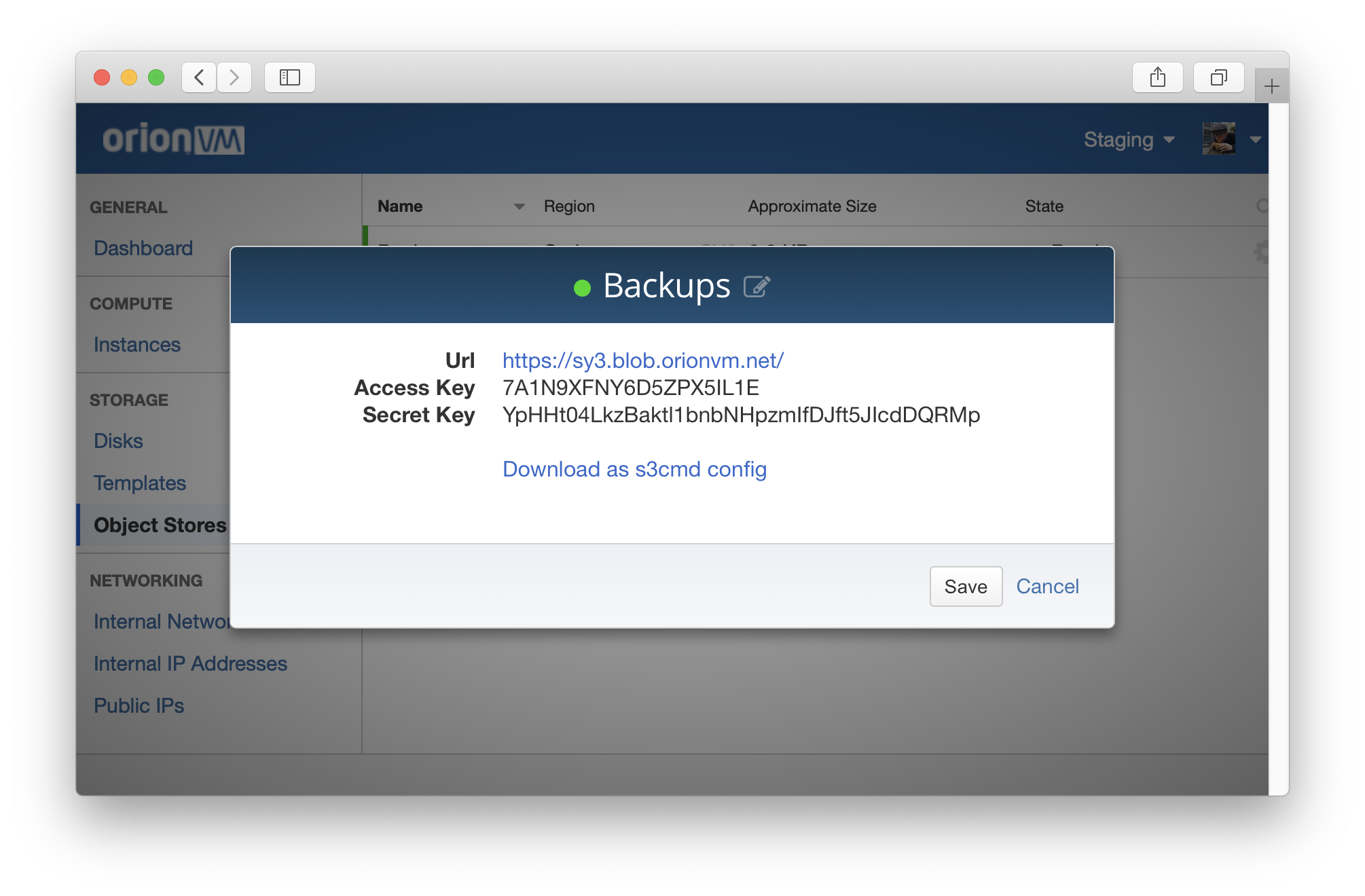Screen dimensions: 1365x896
Task: Open the Name column sort dropdown arrow
Action: (x=519, y=206)
